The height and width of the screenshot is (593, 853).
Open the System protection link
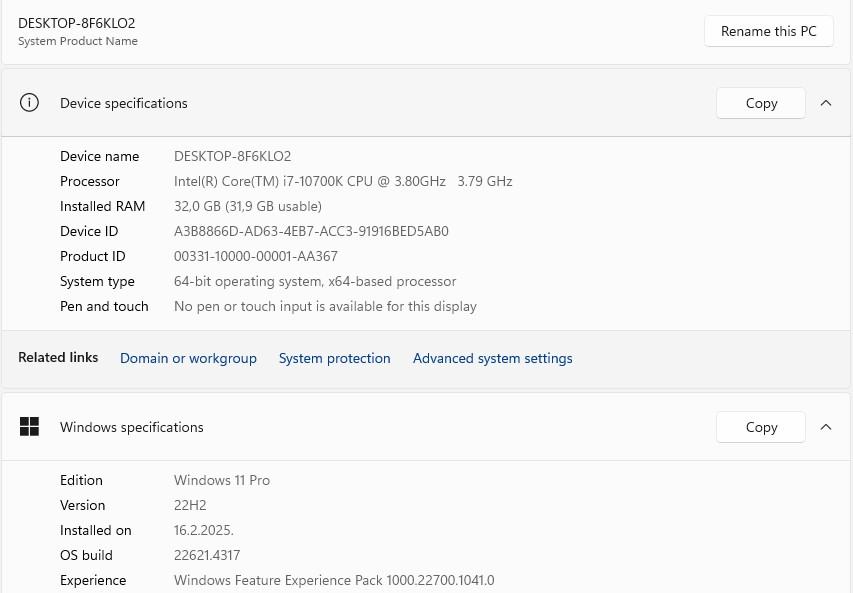coord(334,358)
